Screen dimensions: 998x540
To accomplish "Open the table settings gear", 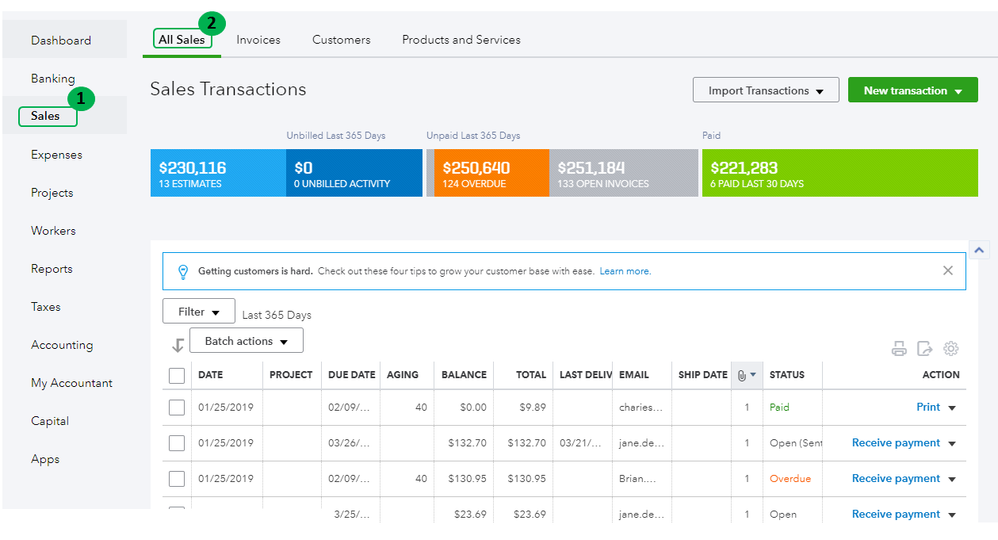I will click(951, 349).
